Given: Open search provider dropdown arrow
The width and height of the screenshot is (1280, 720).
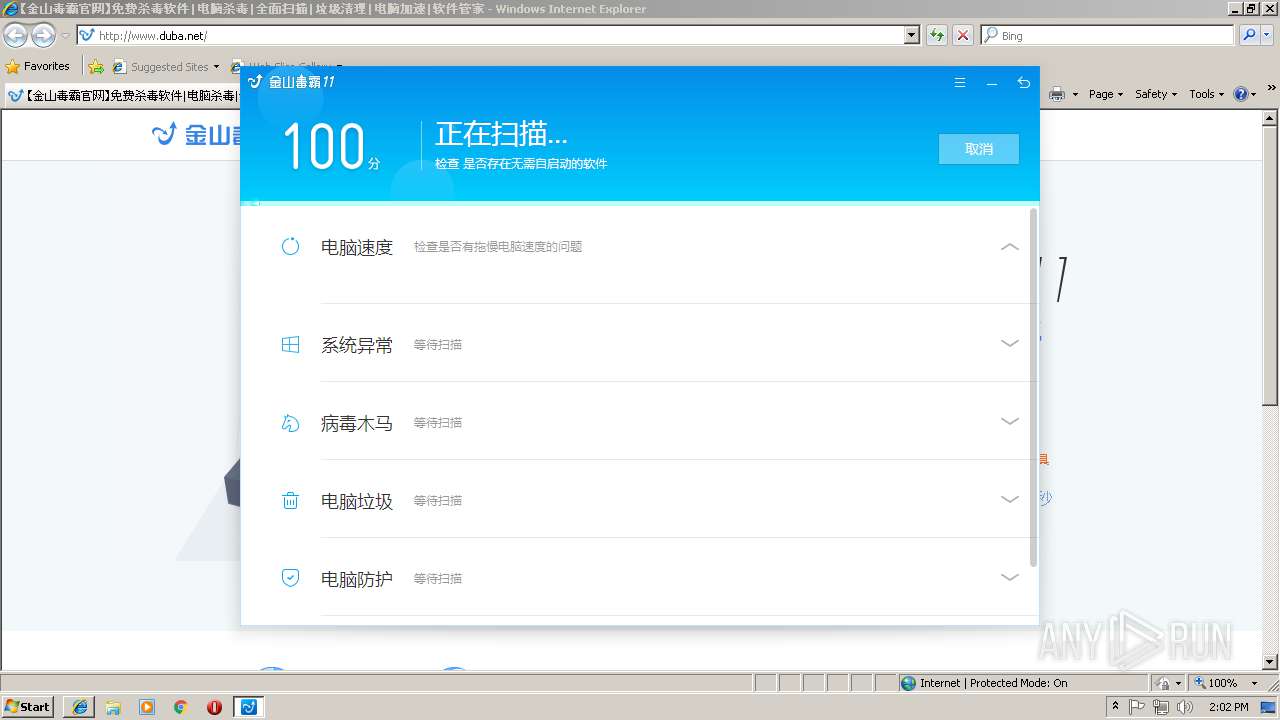Looking at the screenshot, I should point(1268,35).
